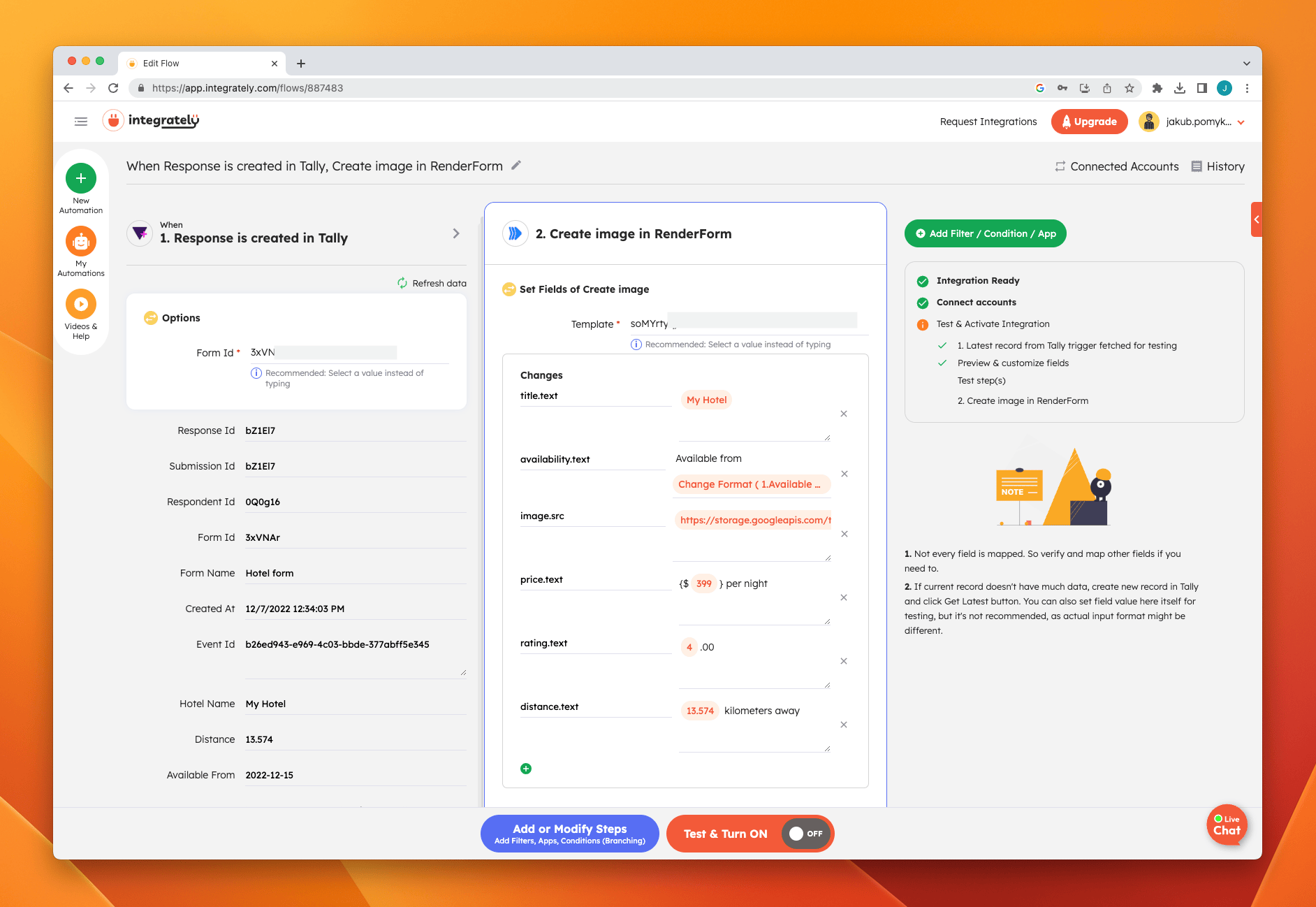The image size is (1316, 907).
Task: Click the Upgrade button
Action: (x=1089, y=122)
